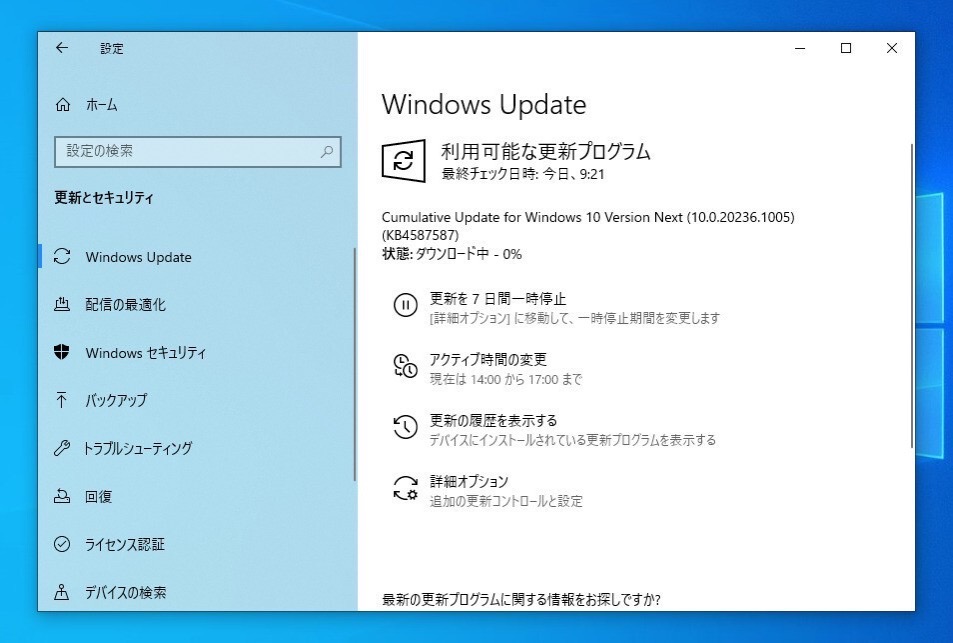The width and height of the screenshot is (953, 643).
Task: Click the 回復 recovery icon
Action: point(62,496)
